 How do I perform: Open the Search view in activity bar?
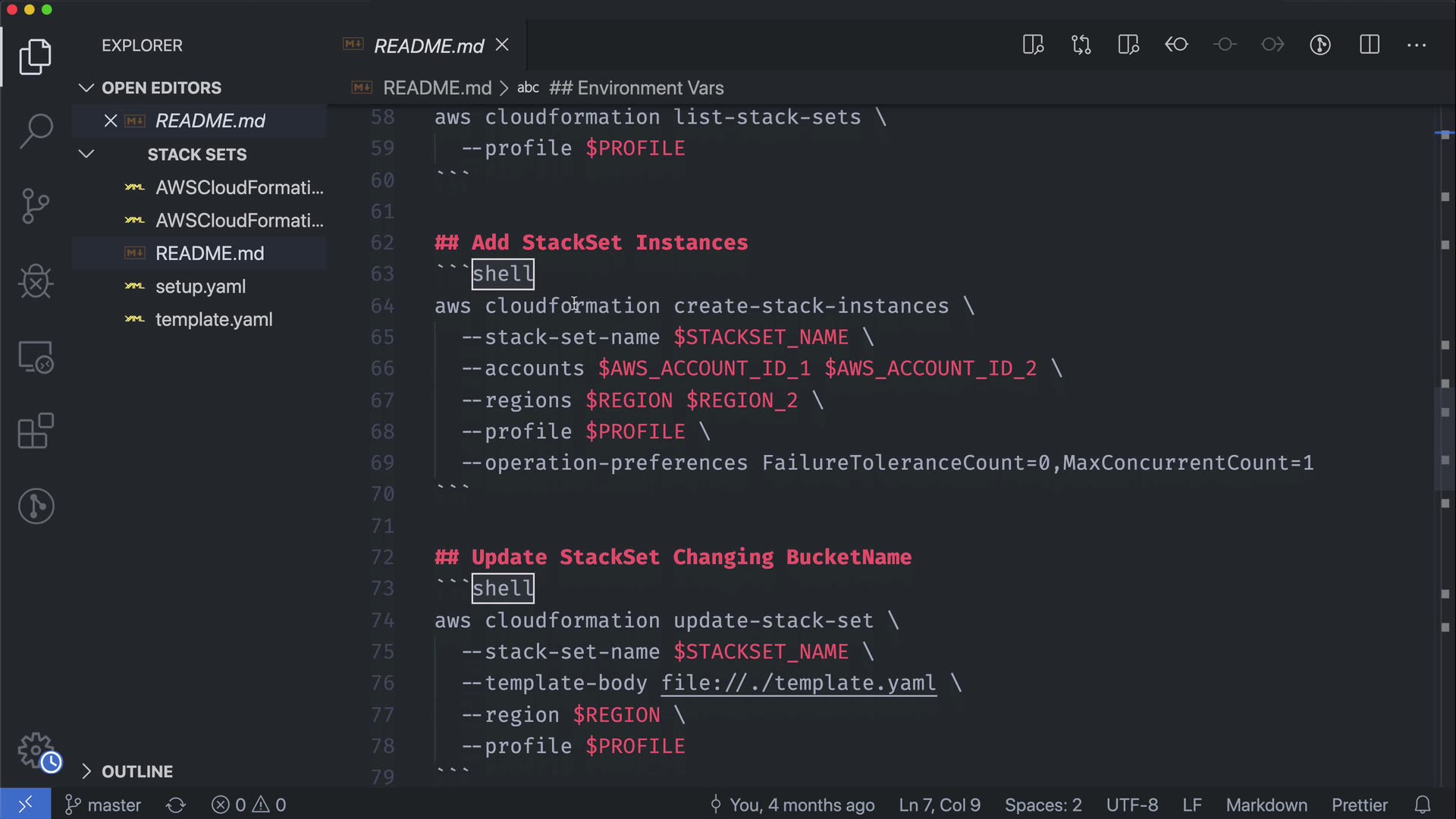36,130
